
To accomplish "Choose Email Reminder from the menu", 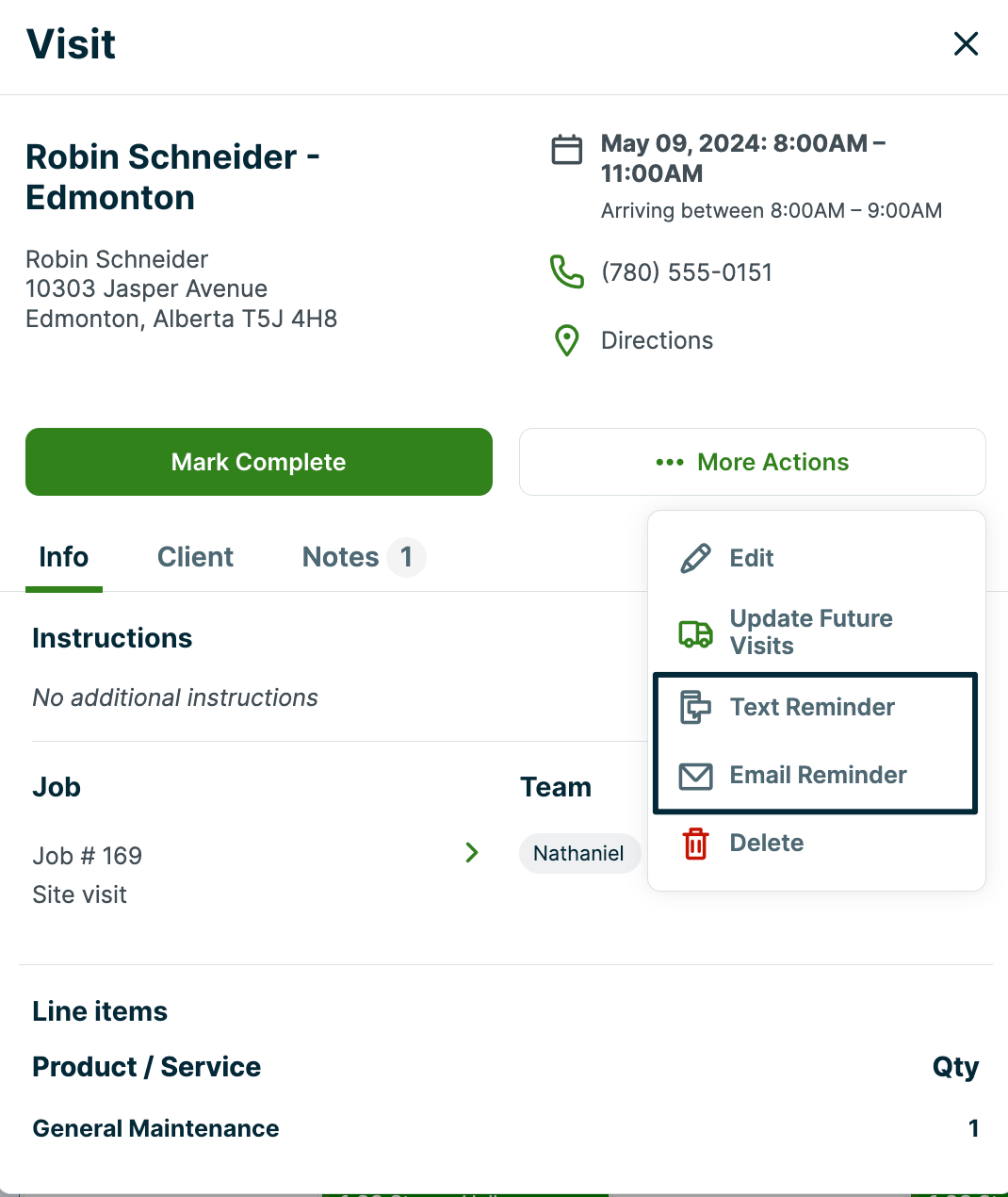I will tap(818, 776).
